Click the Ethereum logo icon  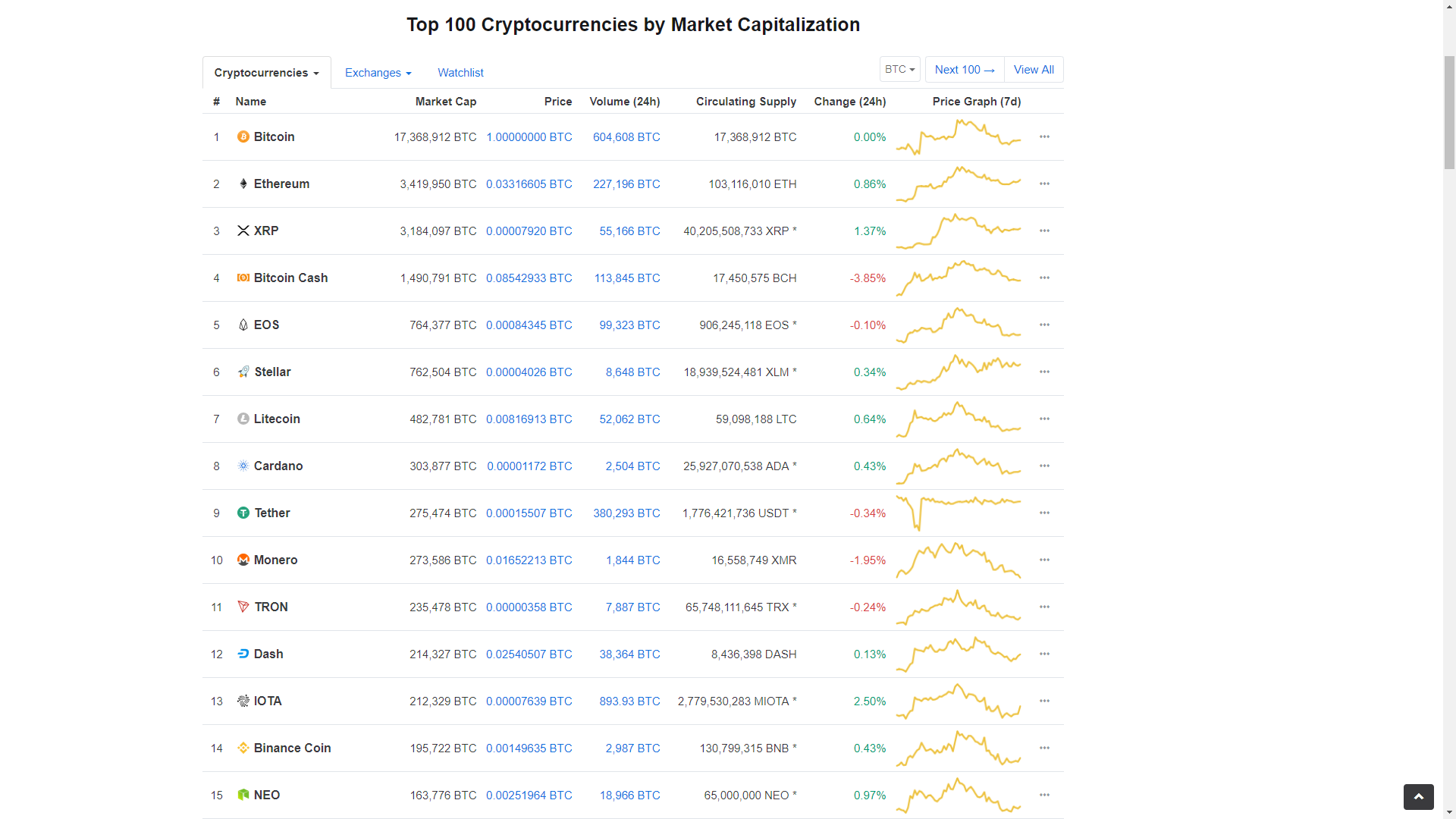(243, 184)
